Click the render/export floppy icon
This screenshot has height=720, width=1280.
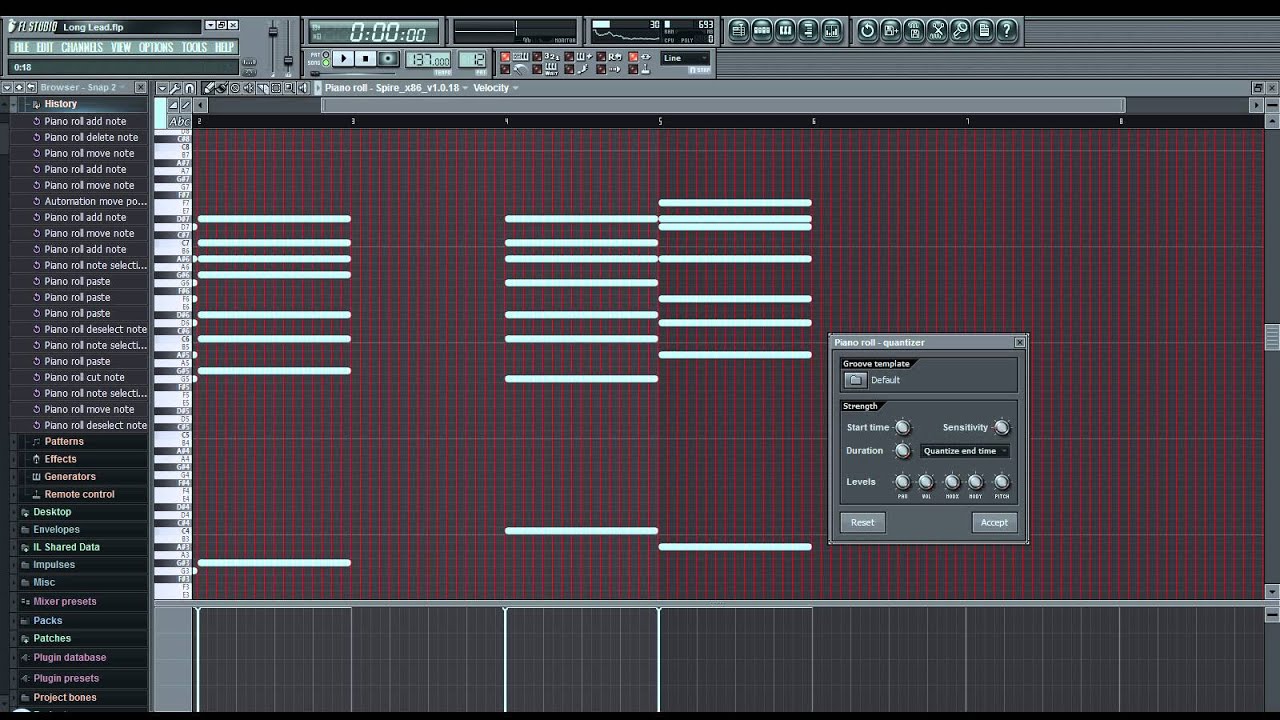point(914,30)
